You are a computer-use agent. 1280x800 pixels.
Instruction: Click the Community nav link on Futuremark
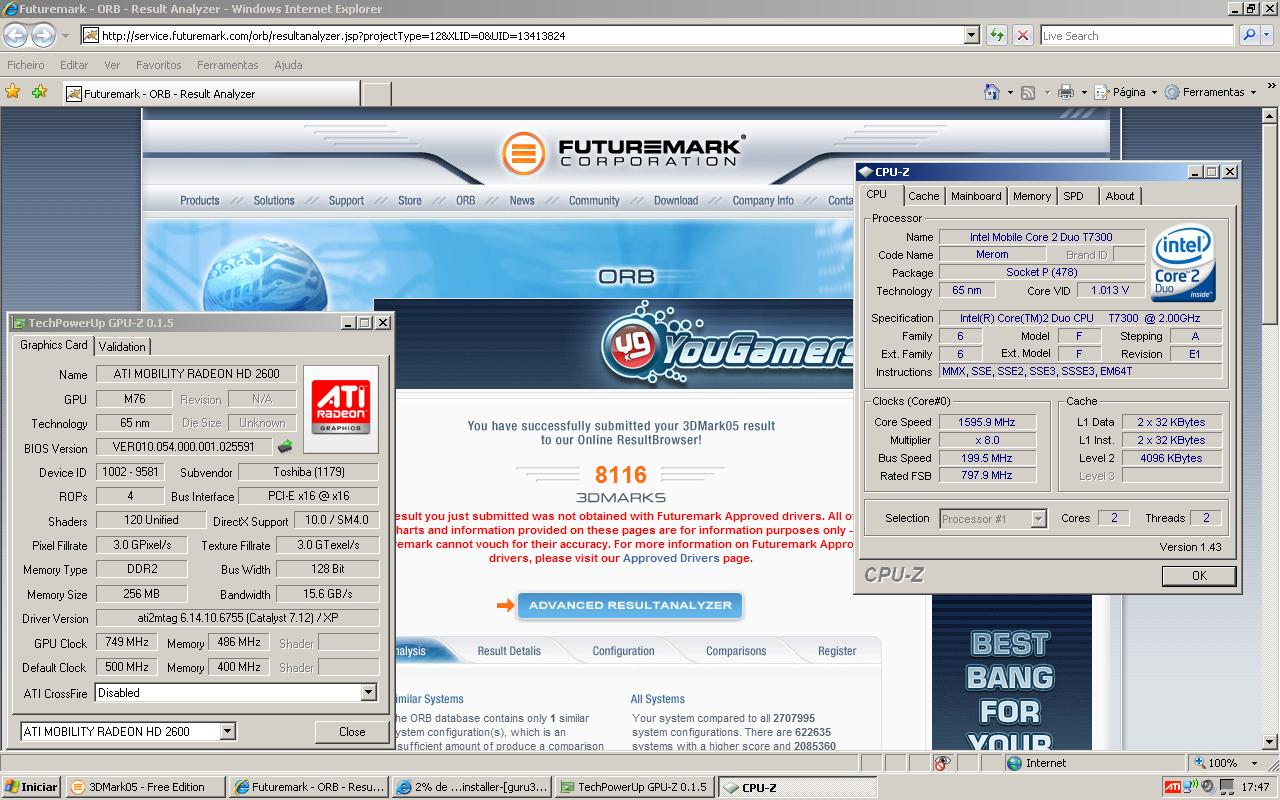pyautogui.click(x=594, y=200)
